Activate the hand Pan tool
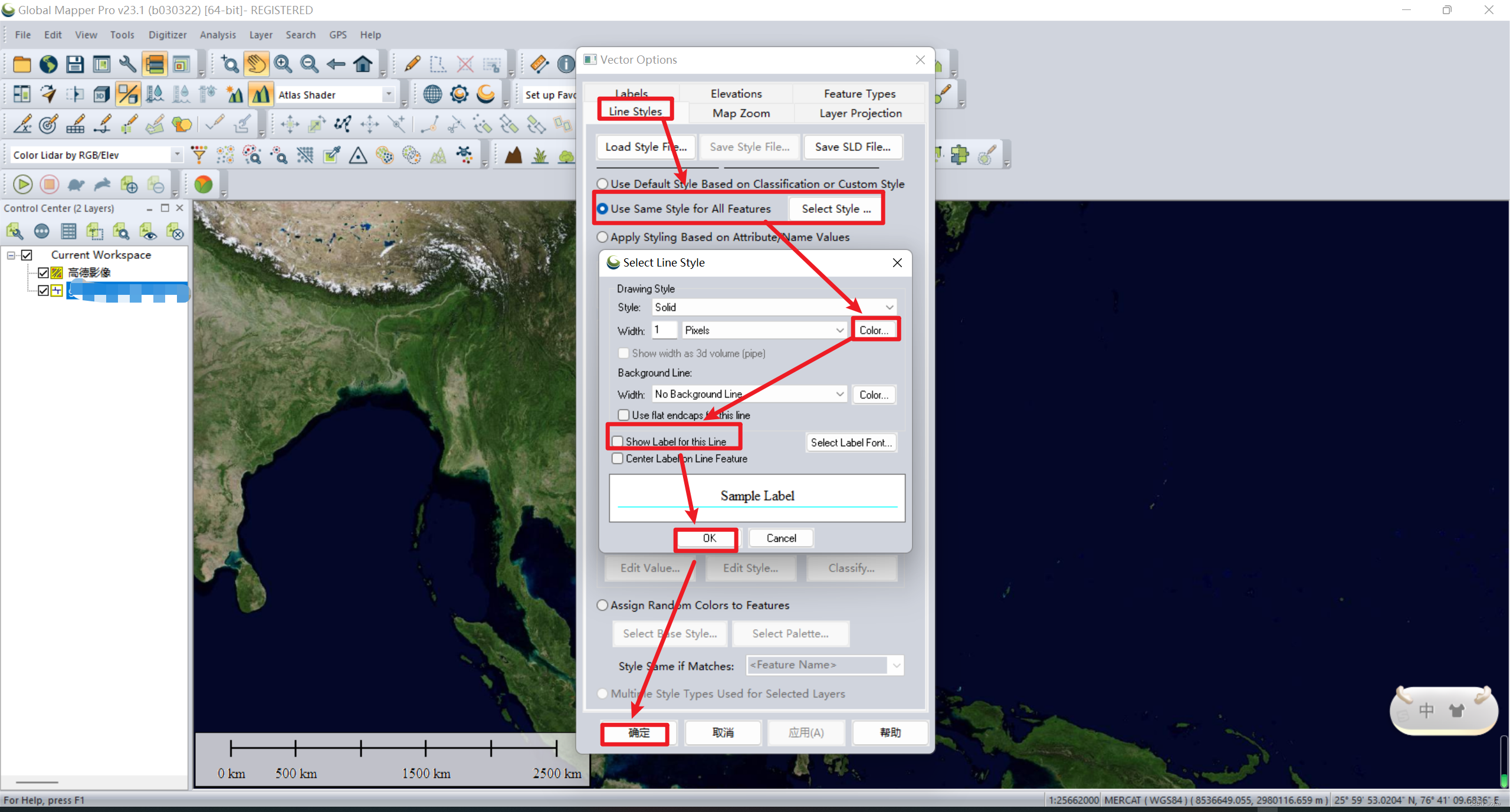The width and height of the screenshot is (1510, 812). tap(256, 64)
